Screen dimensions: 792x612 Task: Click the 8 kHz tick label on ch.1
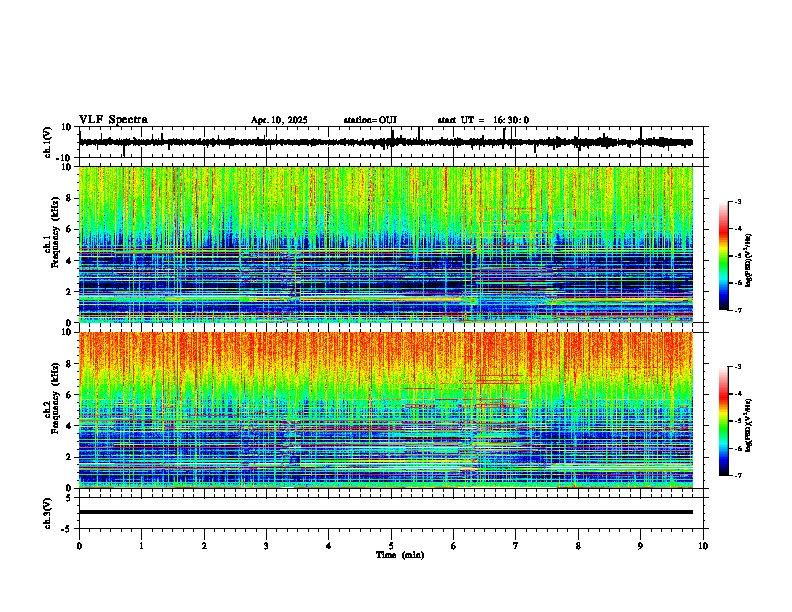click(70, 198)
